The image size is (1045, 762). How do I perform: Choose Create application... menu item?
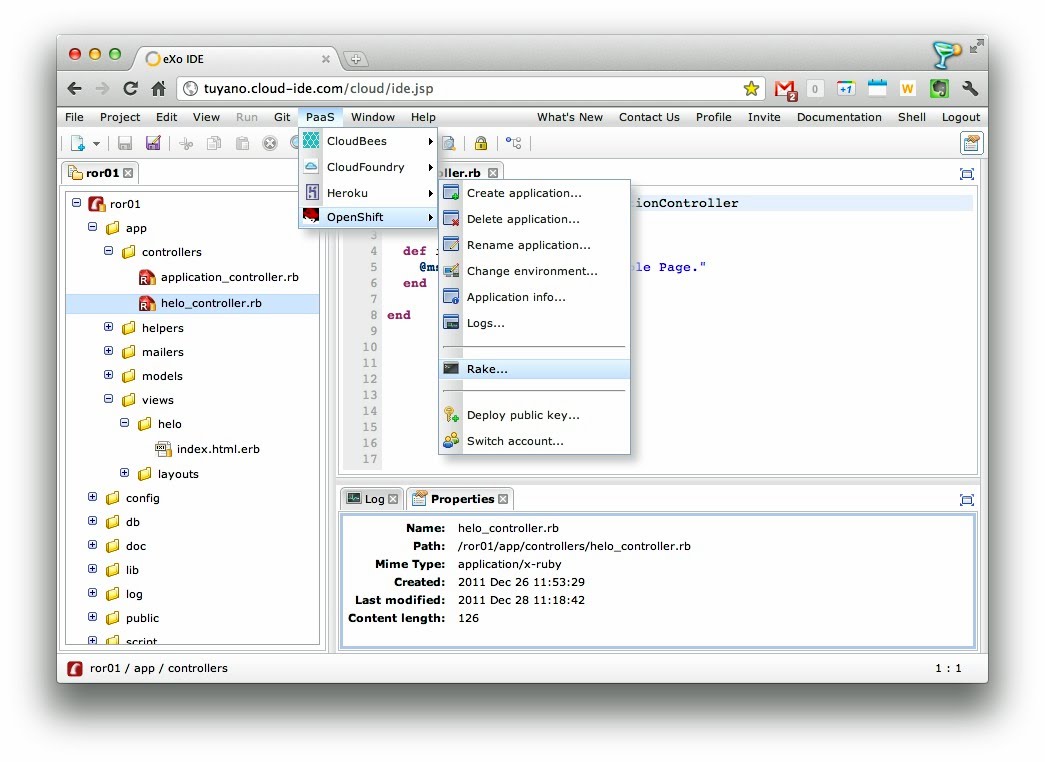tap(534, 193)
